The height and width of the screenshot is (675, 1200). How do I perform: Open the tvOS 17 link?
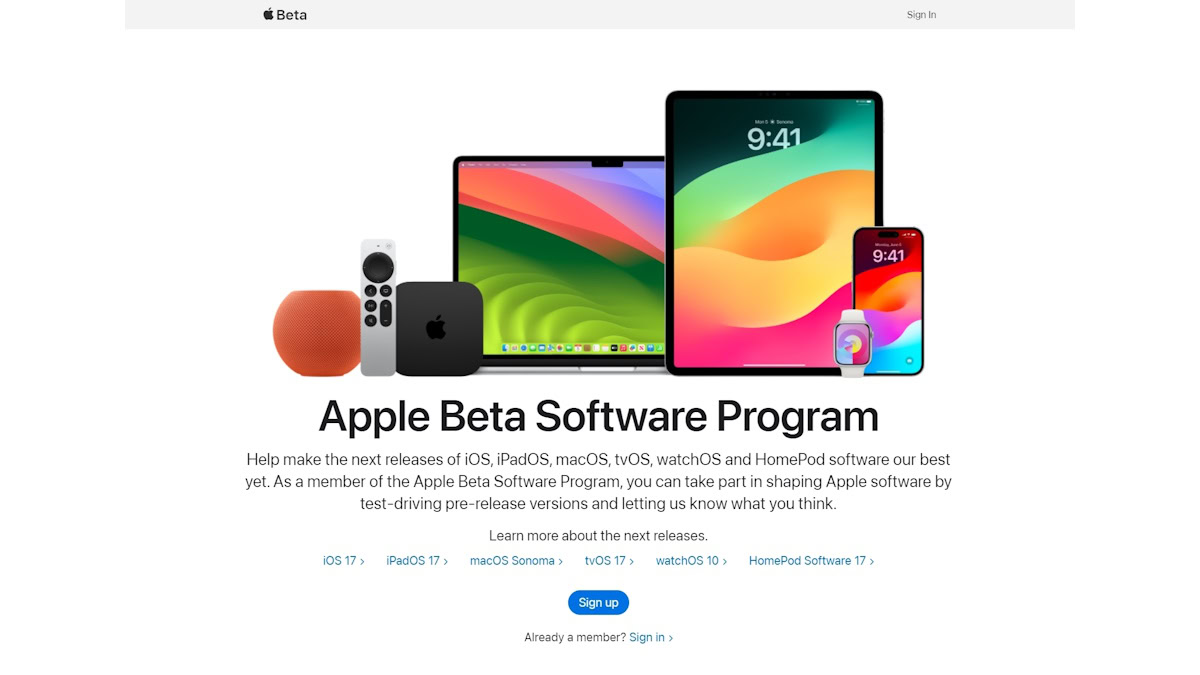point(609,561)
